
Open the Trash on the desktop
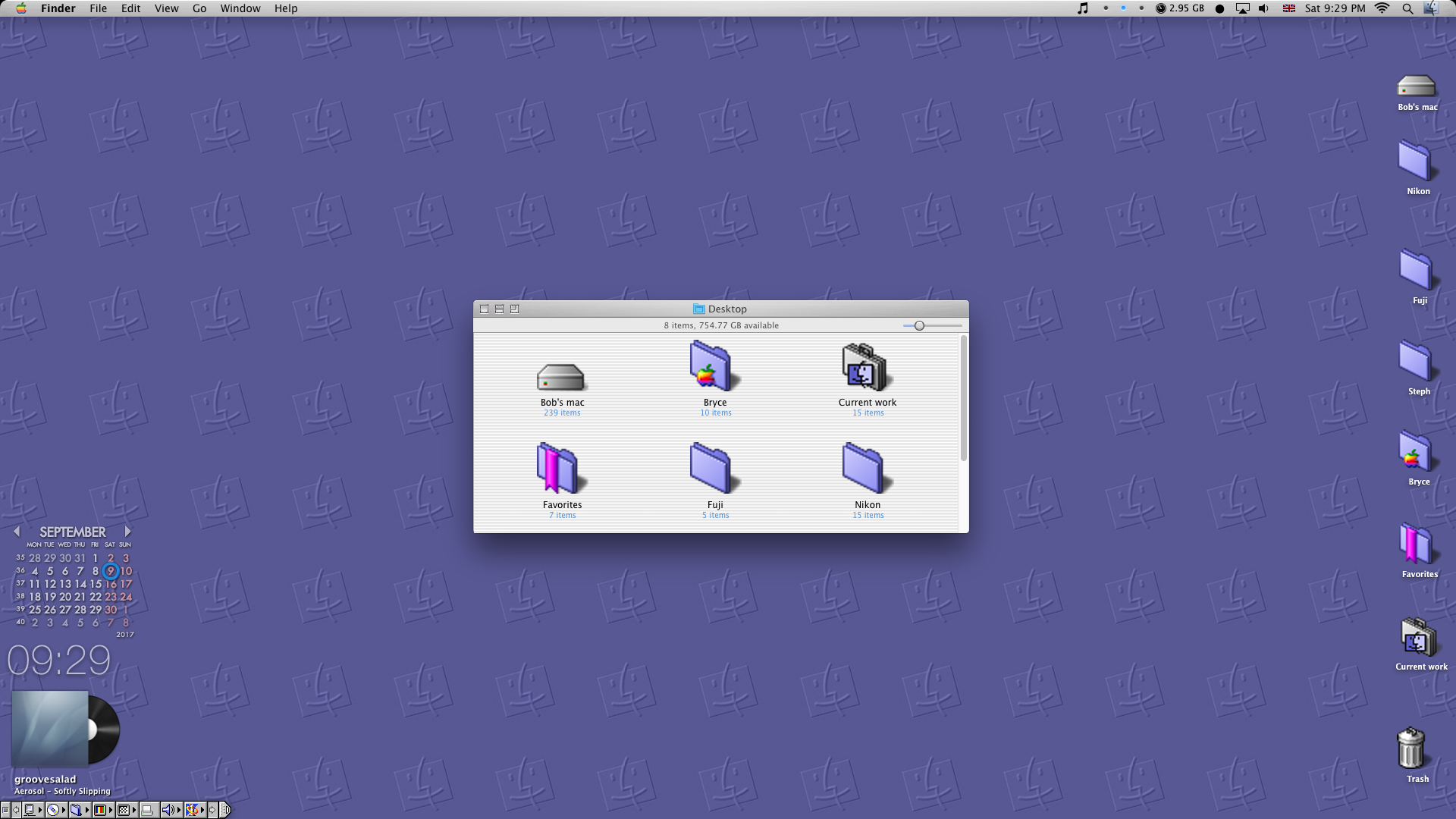coord(1410,749)
